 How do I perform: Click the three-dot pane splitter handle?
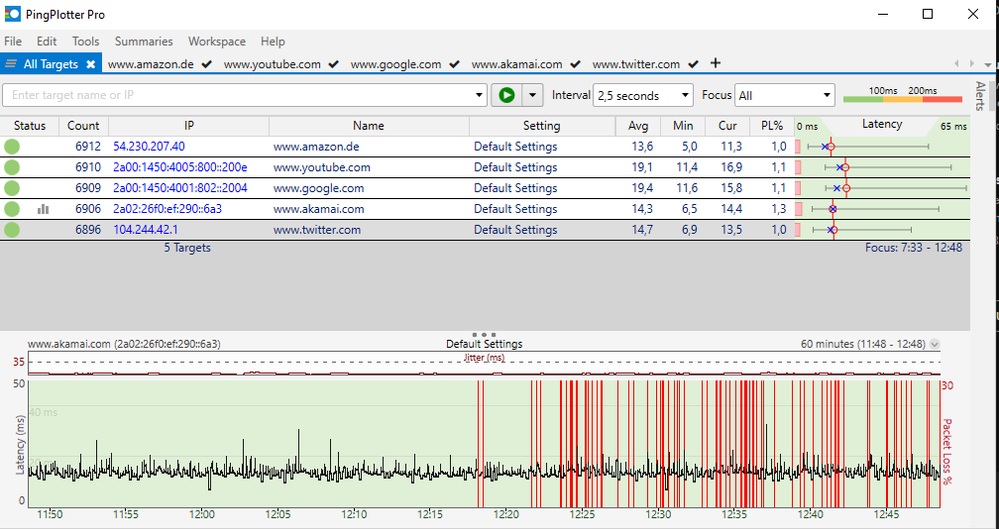tap(484, 334)
